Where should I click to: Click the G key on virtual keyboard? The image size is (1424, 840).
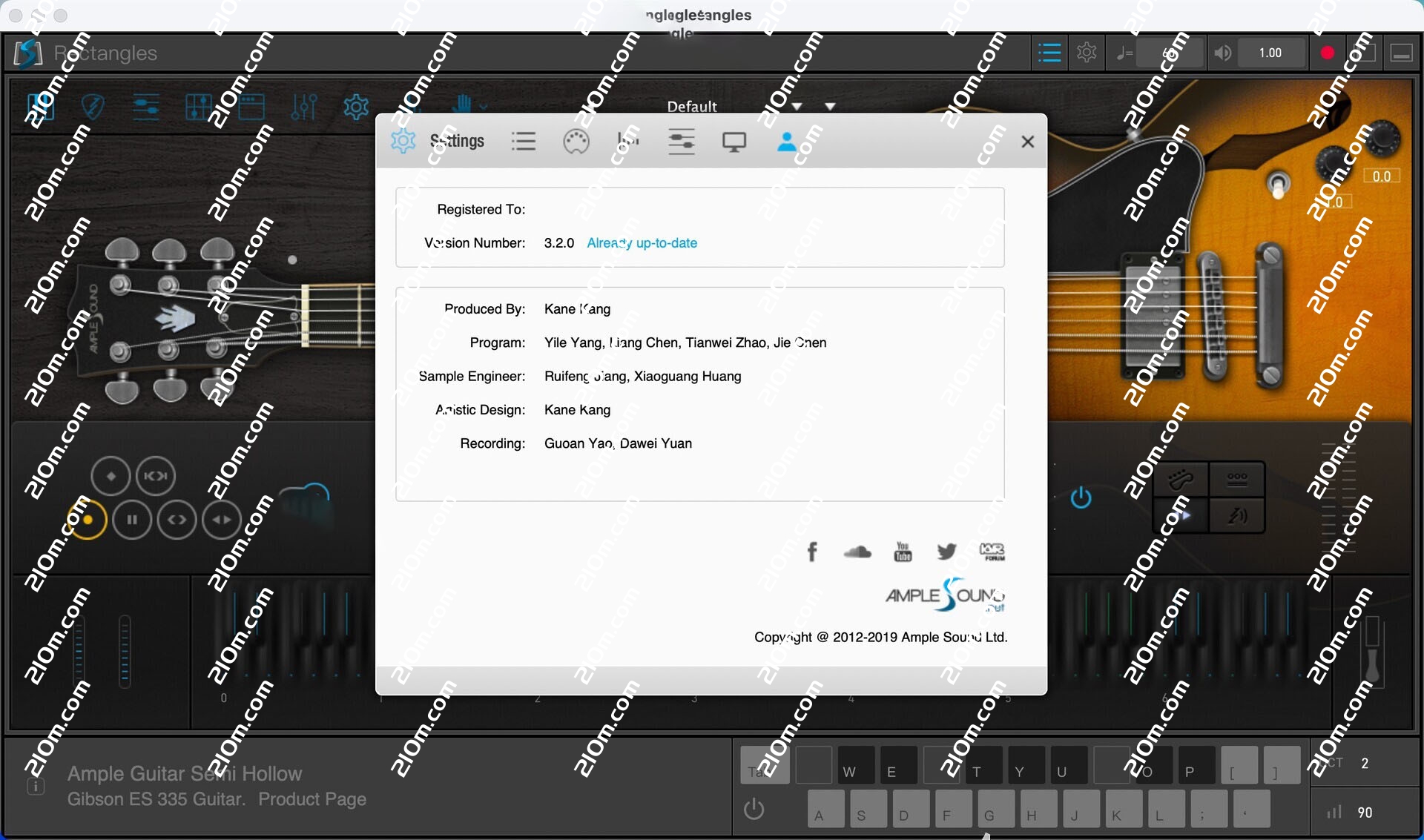[x=995, y=809]
